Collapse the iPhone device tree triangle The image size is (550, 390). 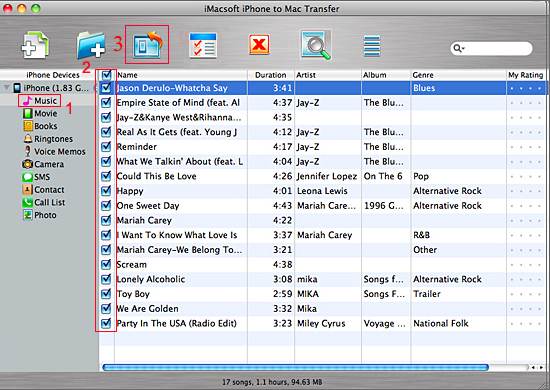click(x=6, y=87)
